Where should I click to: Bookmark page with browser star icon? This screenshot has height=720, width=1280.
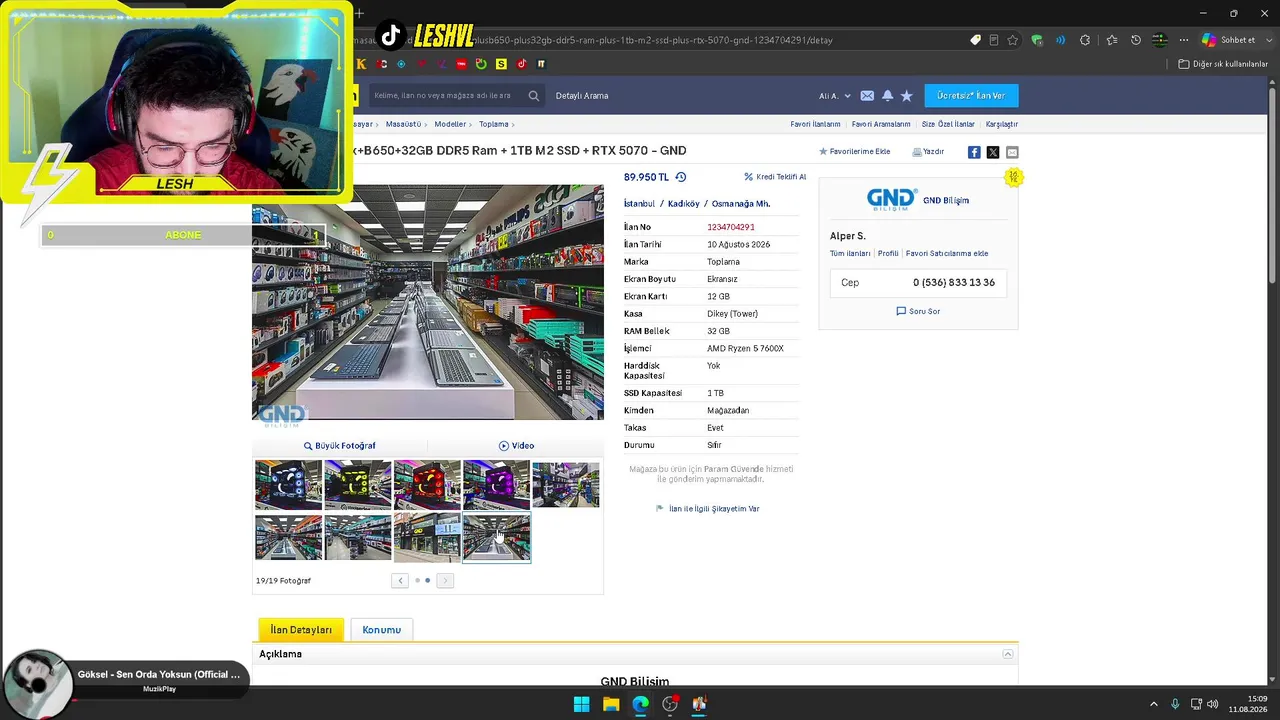(1013, 40)
